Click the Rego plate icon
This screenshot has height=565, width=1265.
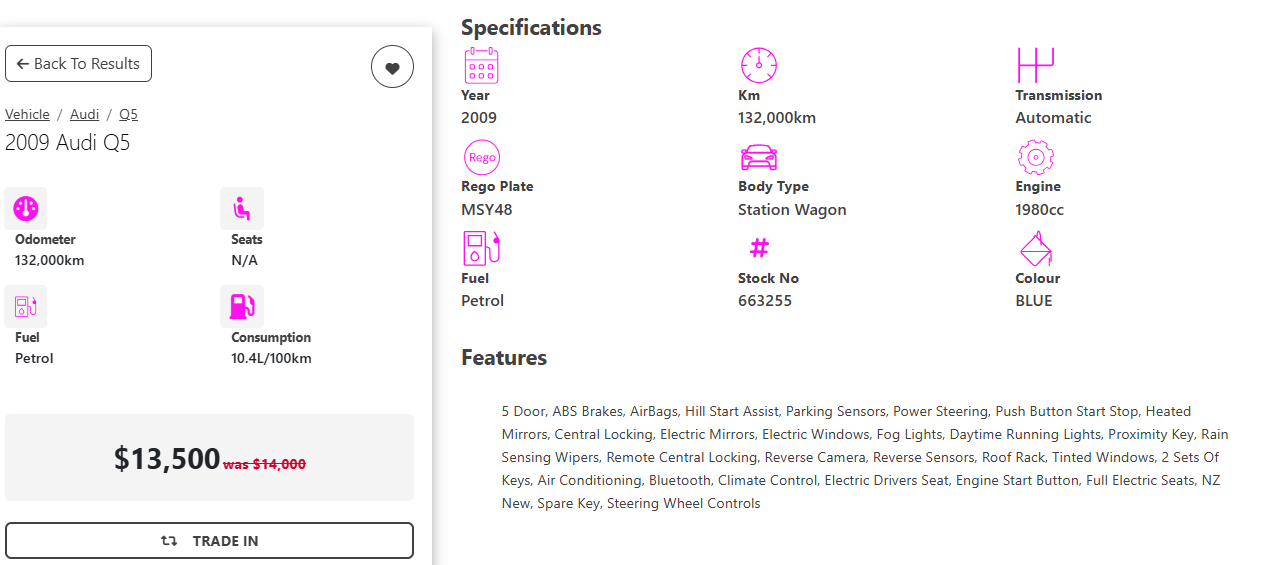click(x=481, y=157)
